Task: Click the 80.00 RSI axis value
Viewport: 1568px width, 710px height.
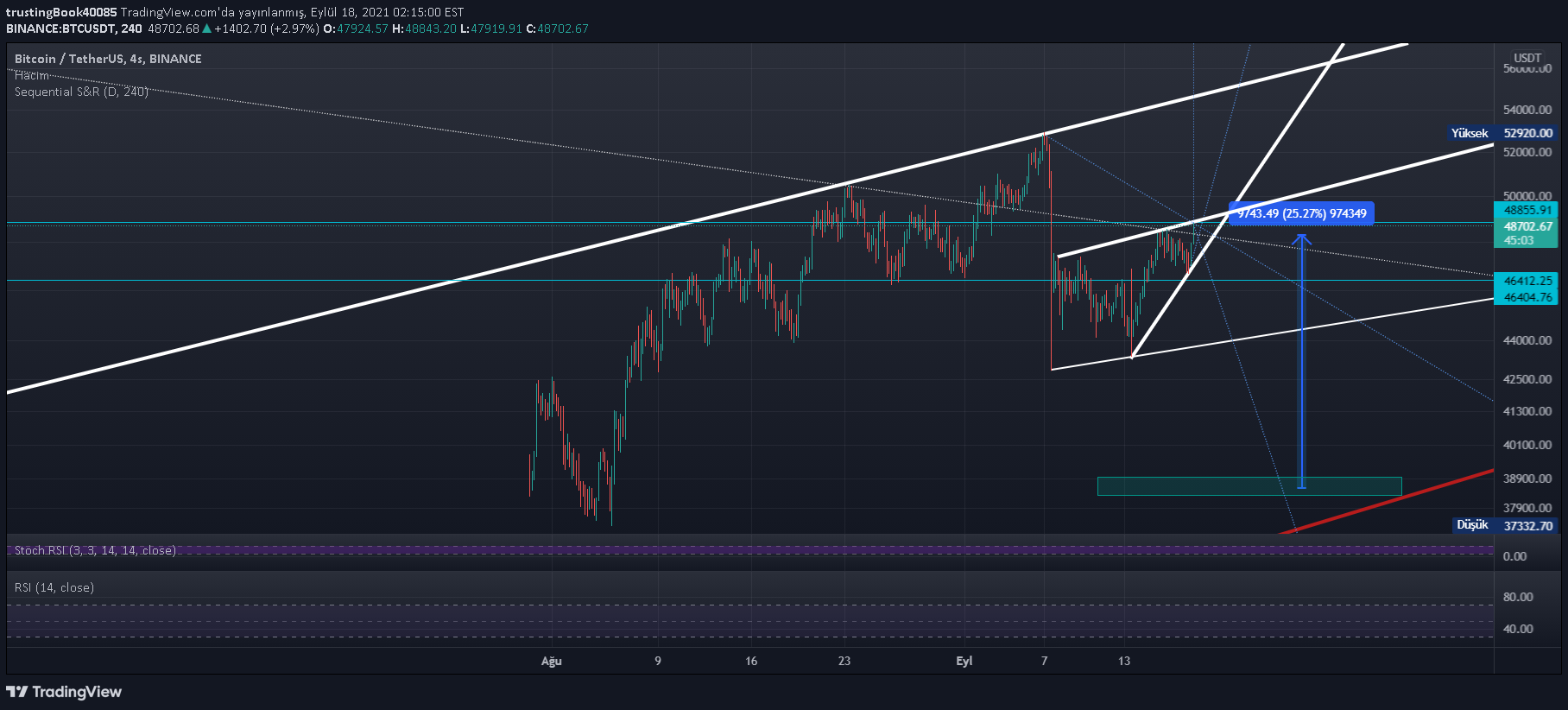Action: point(1518,597)
